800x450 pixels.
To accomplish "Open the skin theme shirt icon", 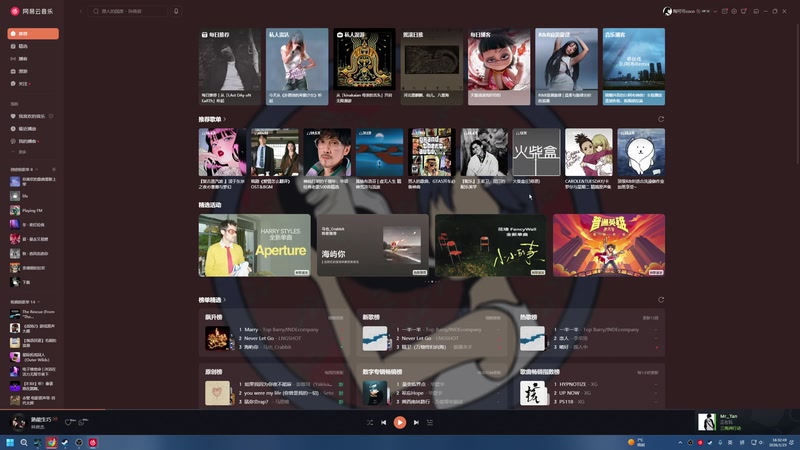I will point(744,11).
